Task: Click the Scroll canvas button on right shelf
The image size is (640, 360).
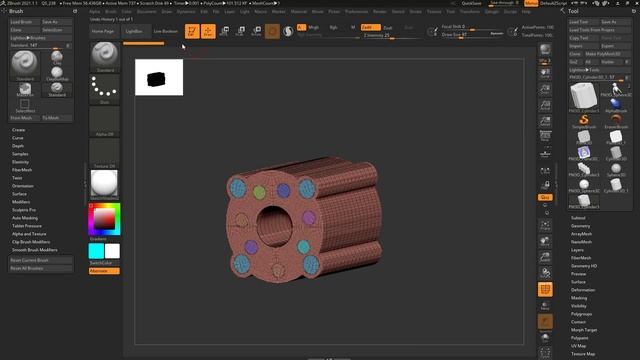Action: [x=545, y=73]
